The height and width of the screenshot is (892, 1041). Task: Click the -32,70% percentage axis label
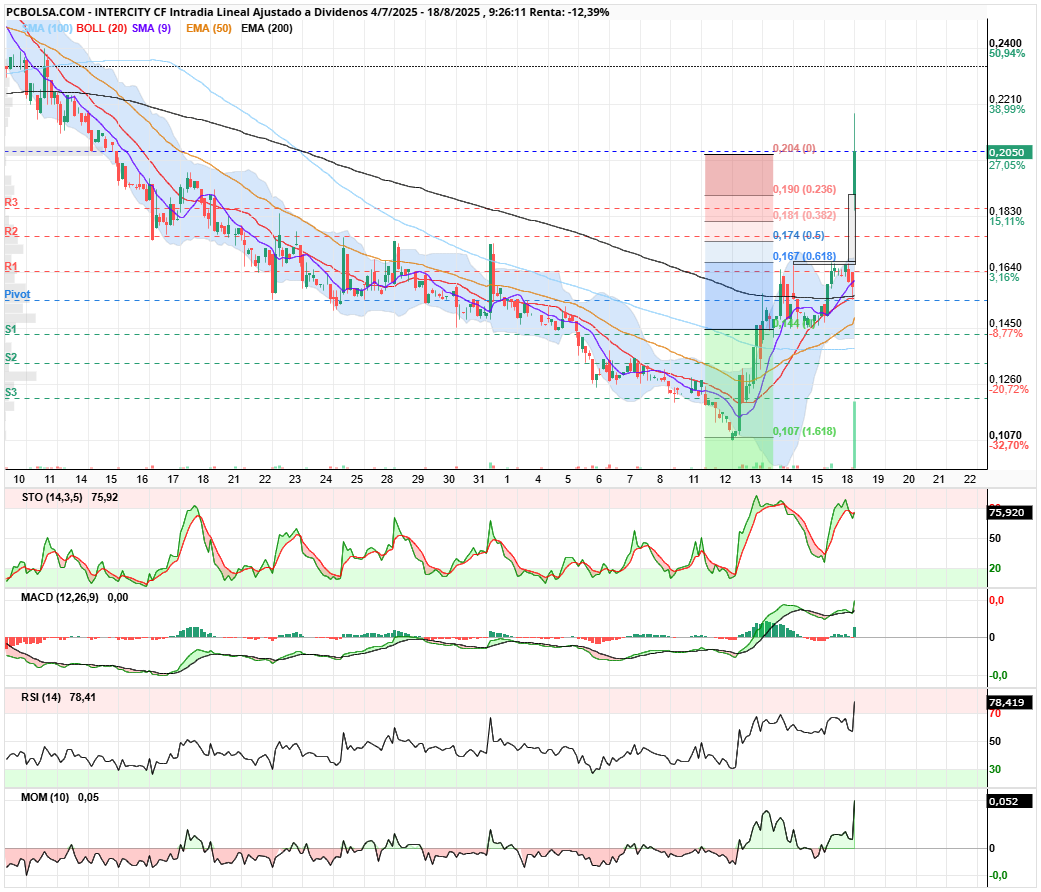tap(1009, 445)
